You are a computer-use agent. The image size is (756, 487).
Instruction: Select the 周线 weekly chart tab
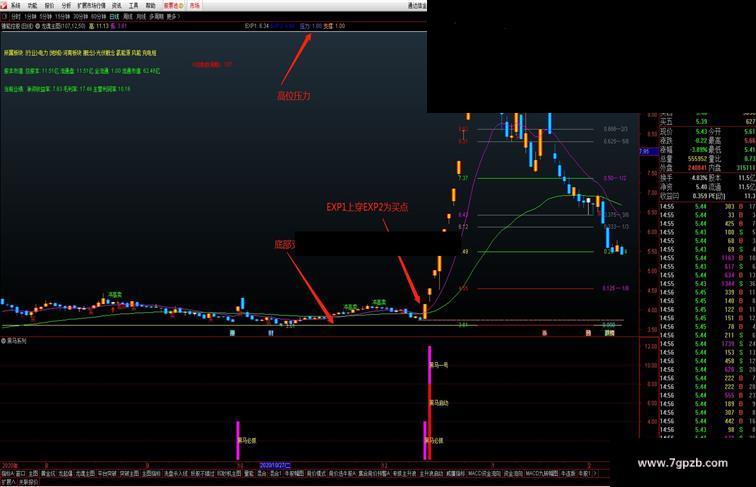(128, 17)
